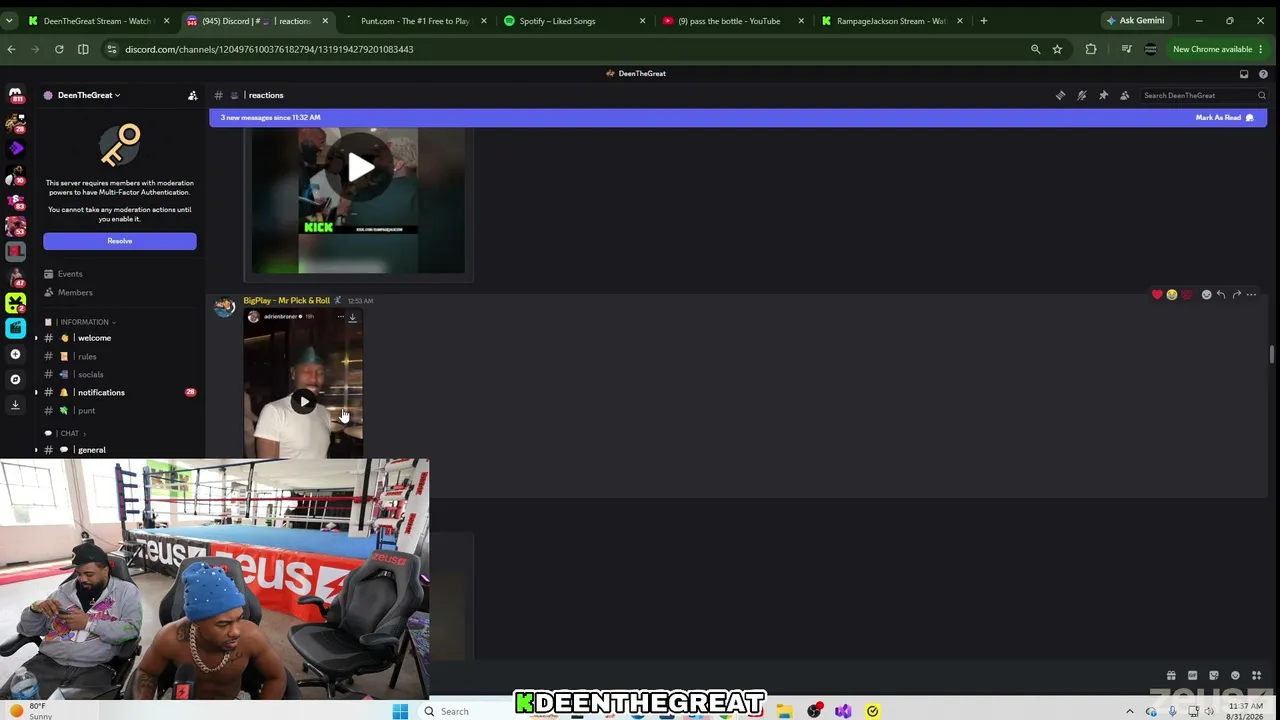The width and height of the screenshot is (1280, 720).
Task: Reply to the BigPlay message
Action: click(x=1221, y=295)
